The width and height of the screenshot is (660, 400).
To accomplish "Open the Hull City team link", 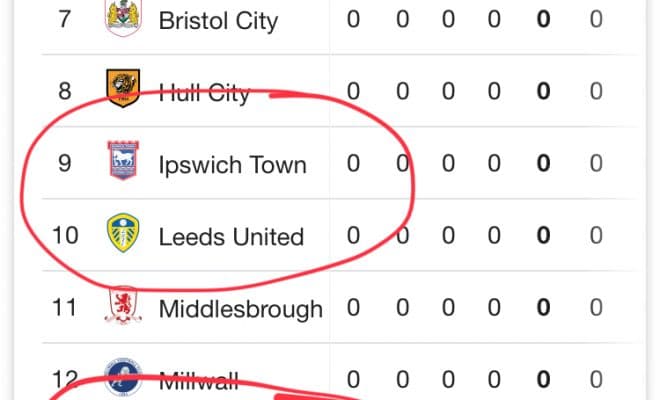I will point(205,93).
